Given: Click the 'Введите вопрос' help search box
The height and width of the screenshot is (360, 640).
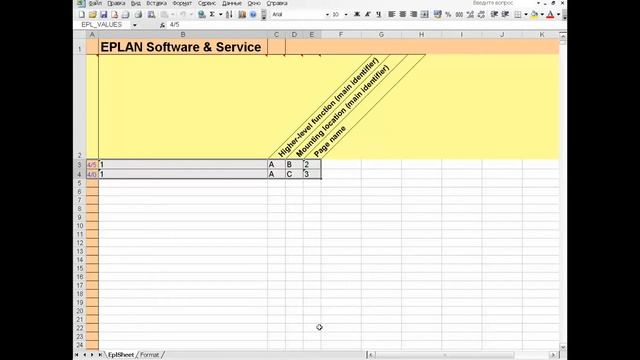Looking at the screenshot, I should click(502, 3).
